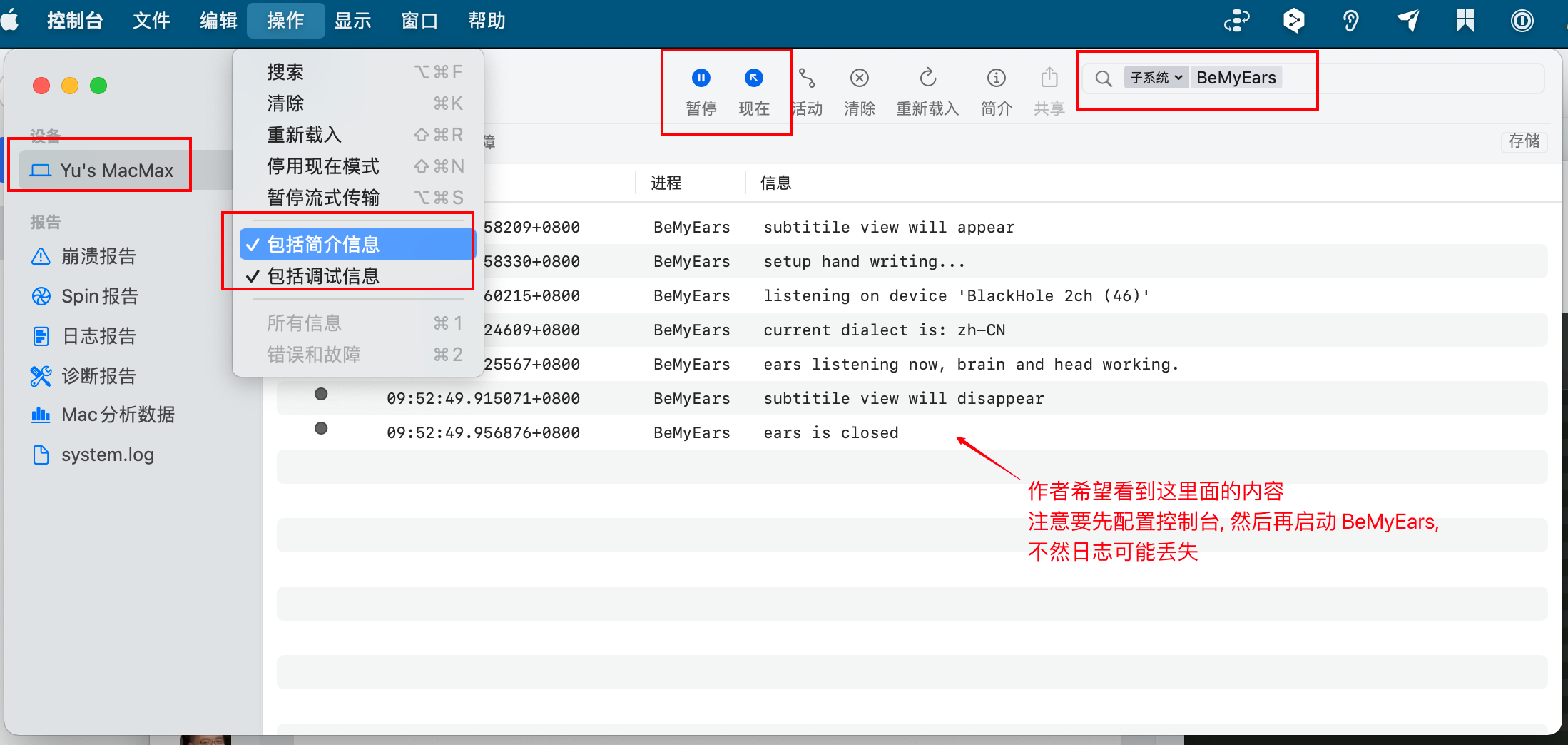
Task: Click the Clear (清除) toolbar icon
Action: (x=859, y=78)
